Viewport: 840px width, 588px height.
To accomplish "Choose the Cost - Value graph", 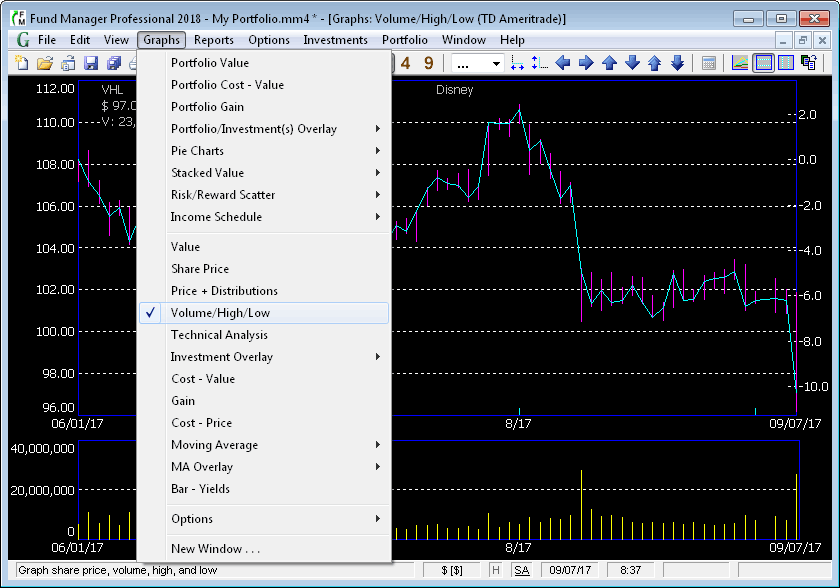I will 264,379.
